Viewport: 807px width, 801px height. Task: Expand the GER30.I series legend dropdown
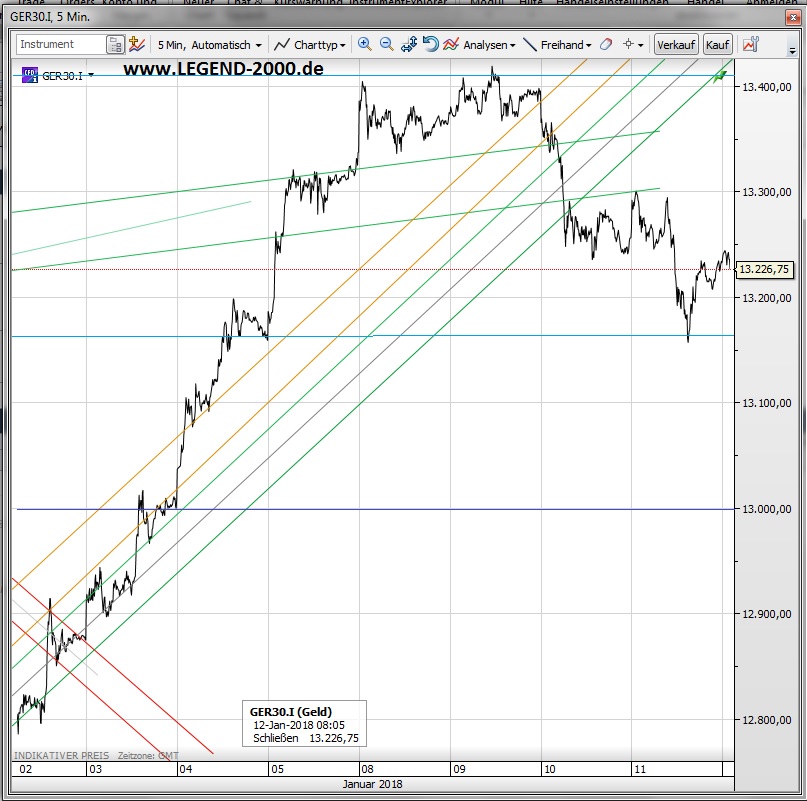(92, 75)
